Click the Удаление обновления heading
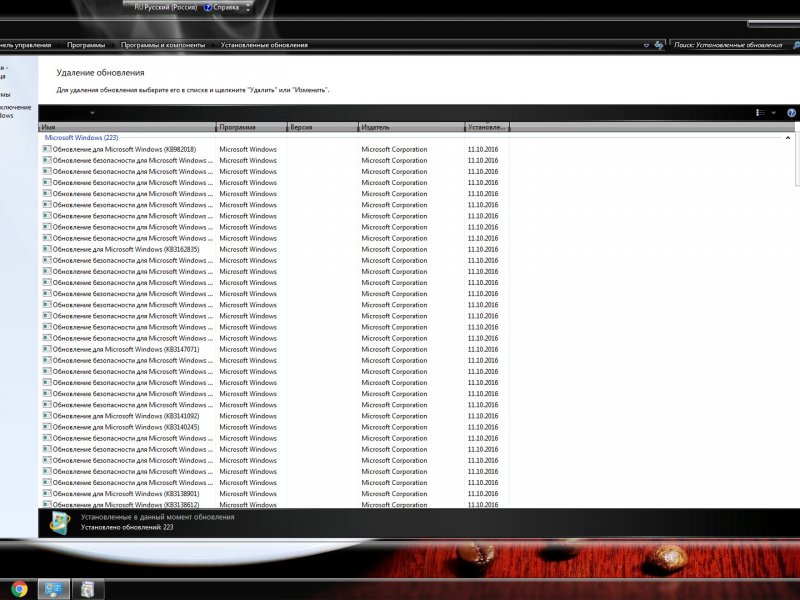800x600 pixels. 101,72
